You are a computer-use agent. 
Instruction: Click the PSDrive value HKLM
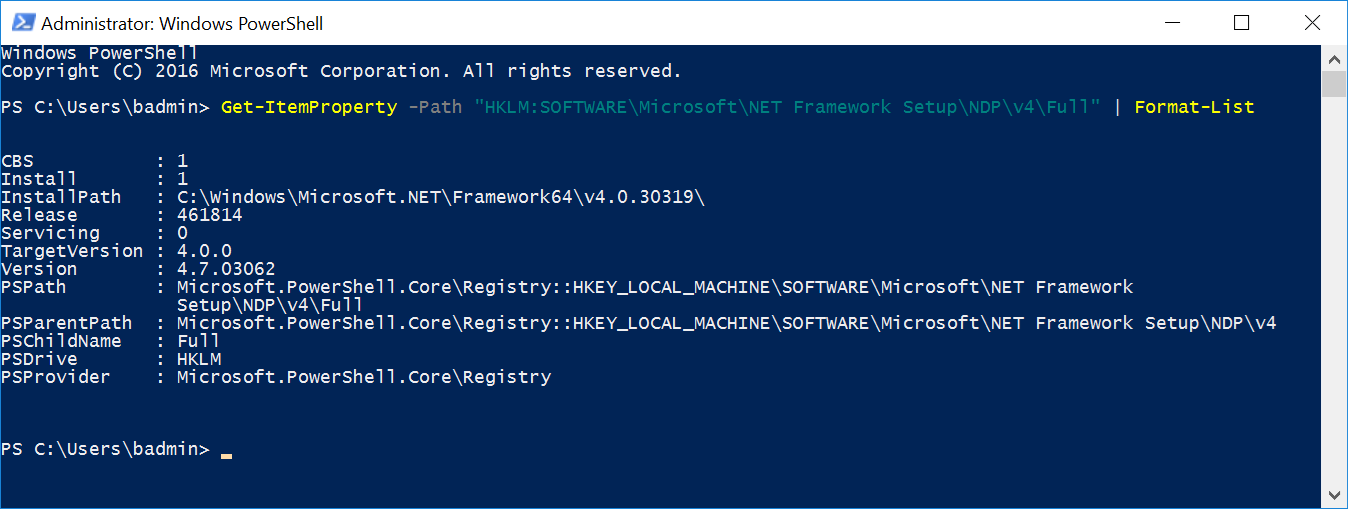pos(199,359)
